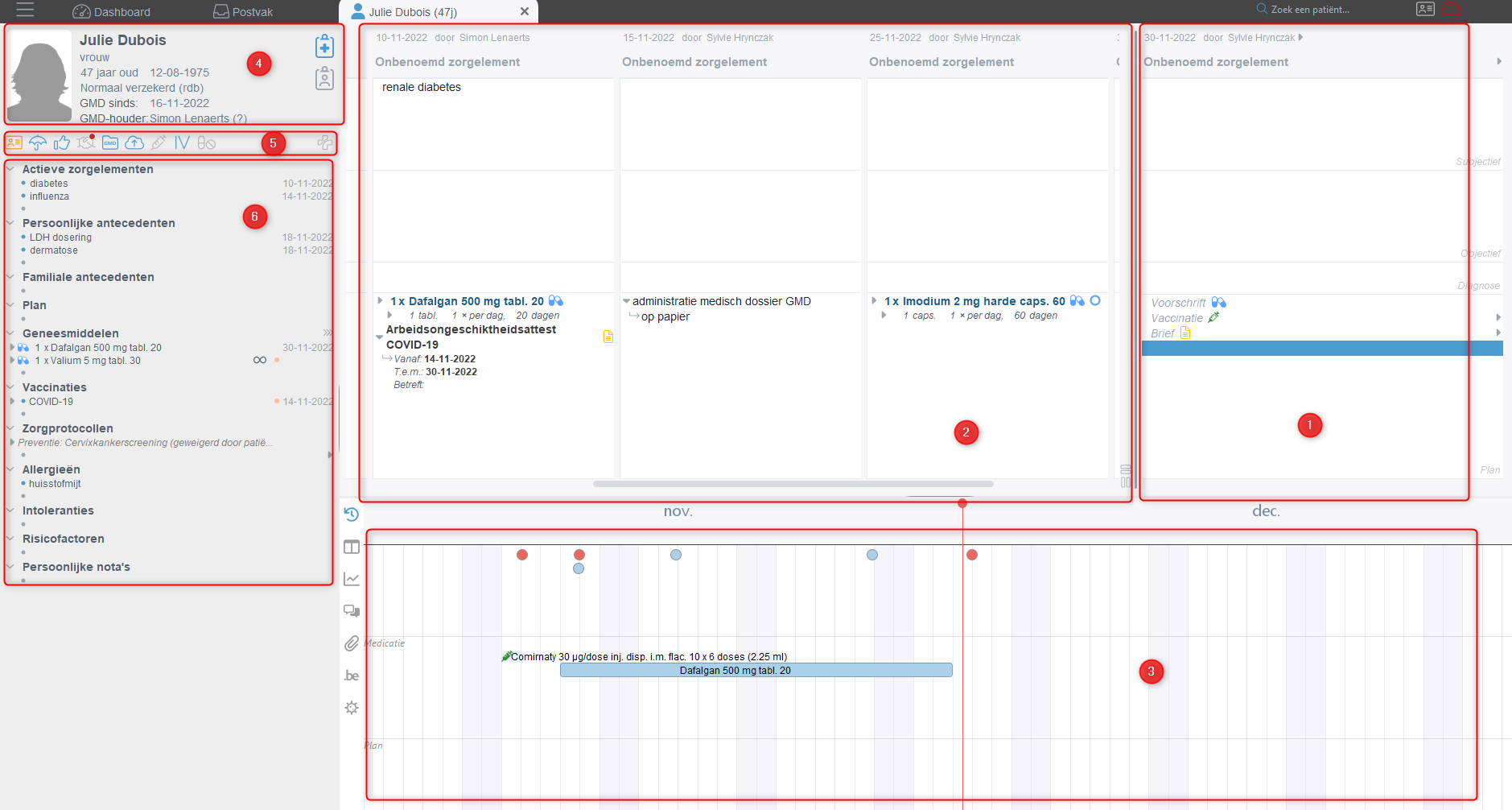Click the Brief link
The width and height of the screenshot is (1512, 810).
click(x=1162, y=333)
